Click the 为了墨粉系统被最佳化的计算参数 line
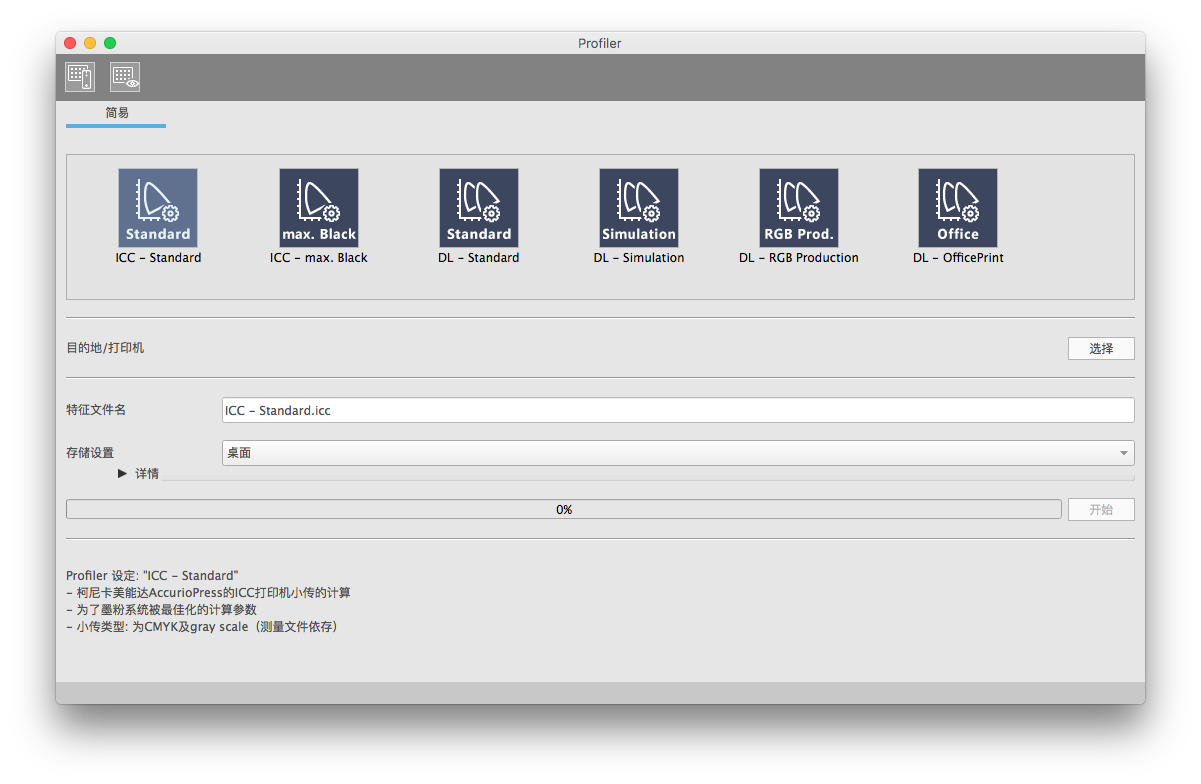 pyautogui.click(x=161, y=610)
